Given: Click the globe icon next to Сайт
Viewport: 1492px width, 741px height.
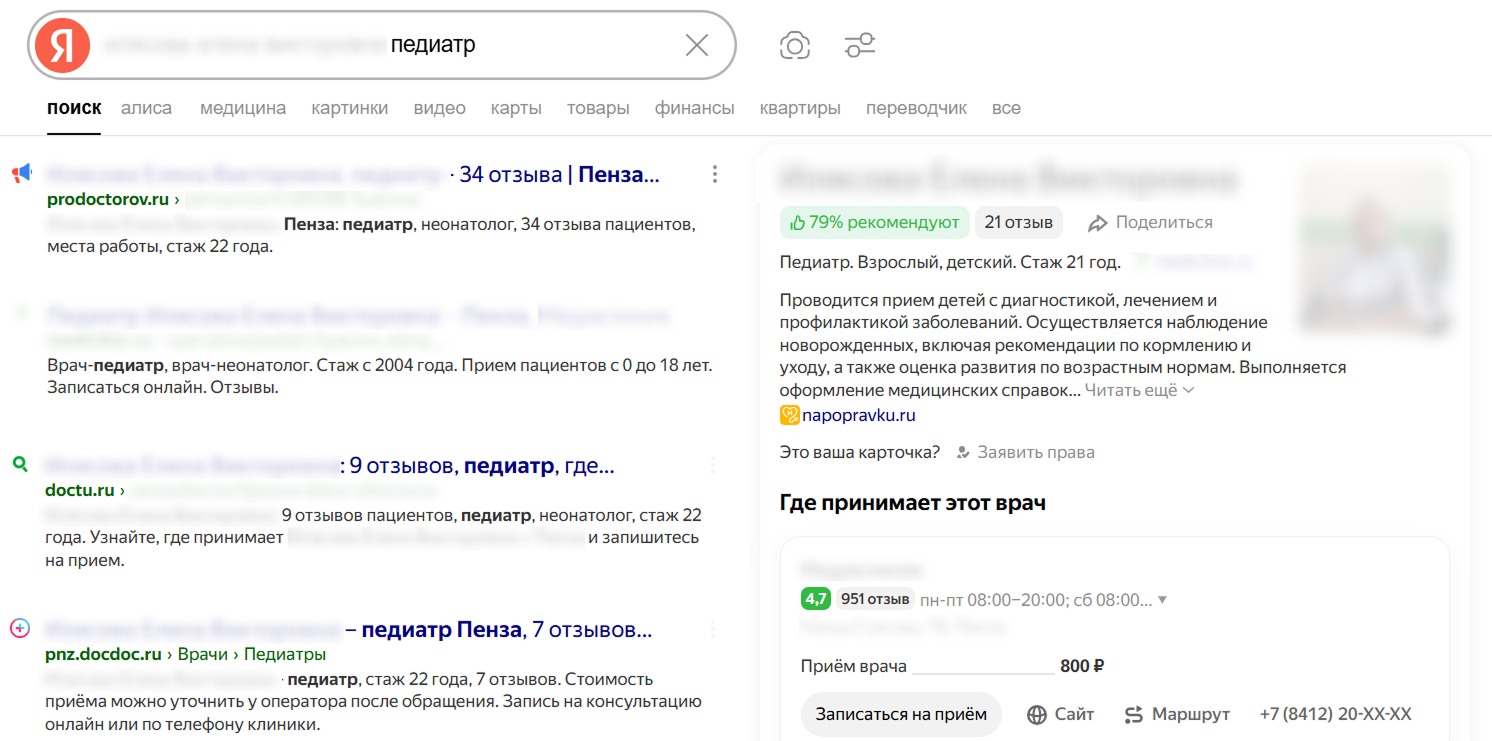Looking at the screenshot, I should [1037, 715].
